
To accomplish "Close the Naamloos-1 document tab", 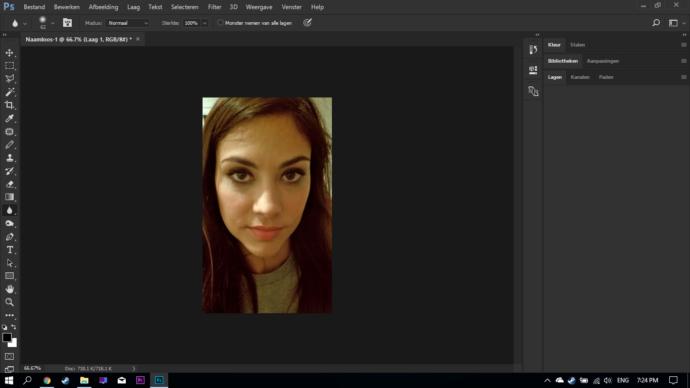I will [138, 39].
